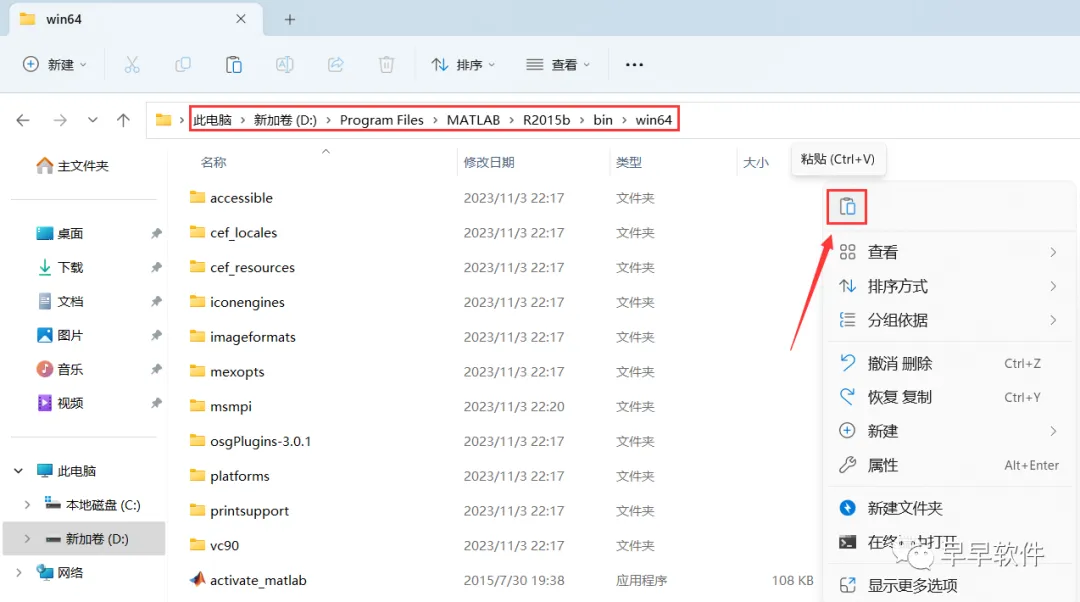Select 新加卷 (D:) in the sidebar
Screen dimensions: 1080x602
pyautogui.click(x=84, y=539)
